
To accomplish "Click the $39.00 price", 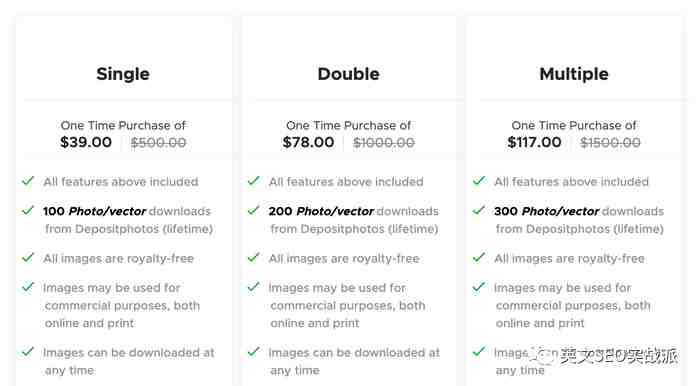I will tap(86, 142).
